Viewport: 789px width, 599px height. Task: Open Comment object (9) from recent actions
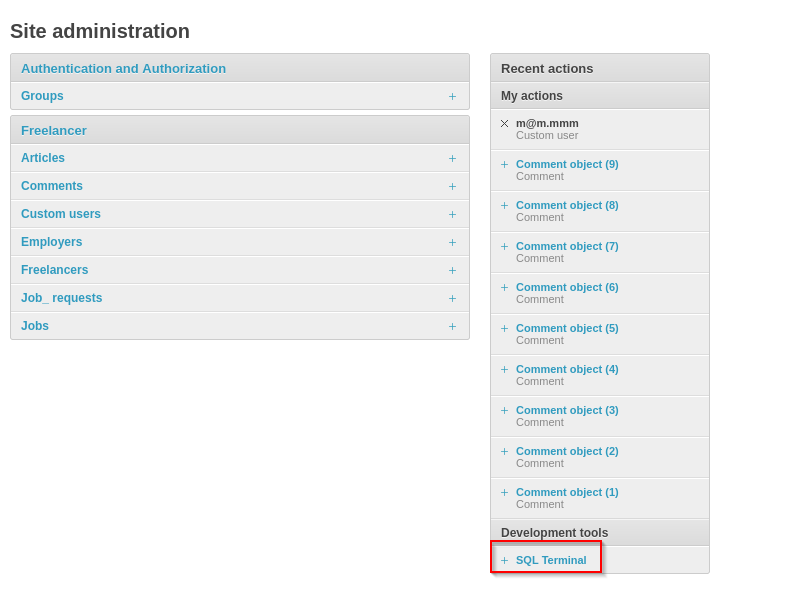point(567,164)
